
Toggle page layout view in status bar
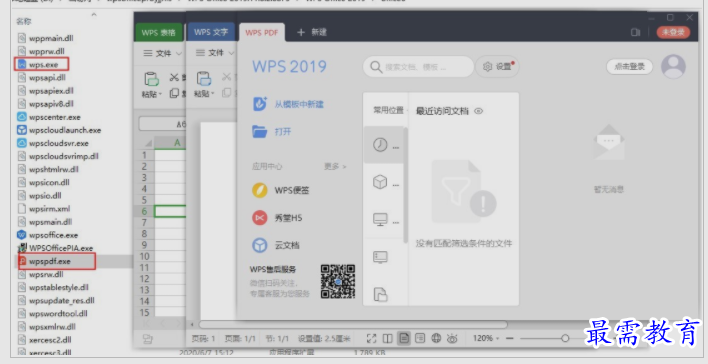404,338
